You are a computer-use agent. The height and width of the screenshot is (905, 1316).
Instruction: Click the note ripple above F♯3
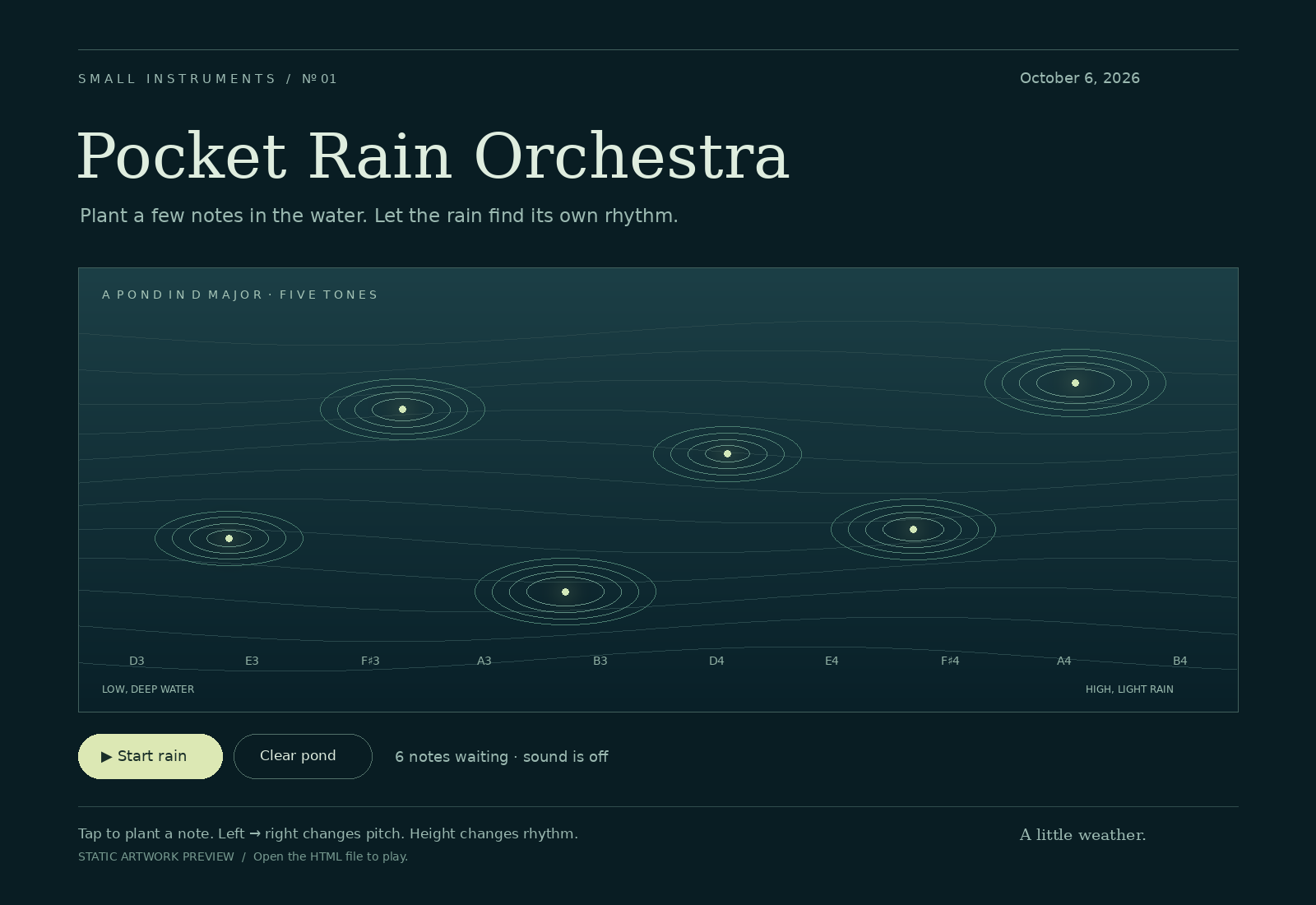pos(402,409)
